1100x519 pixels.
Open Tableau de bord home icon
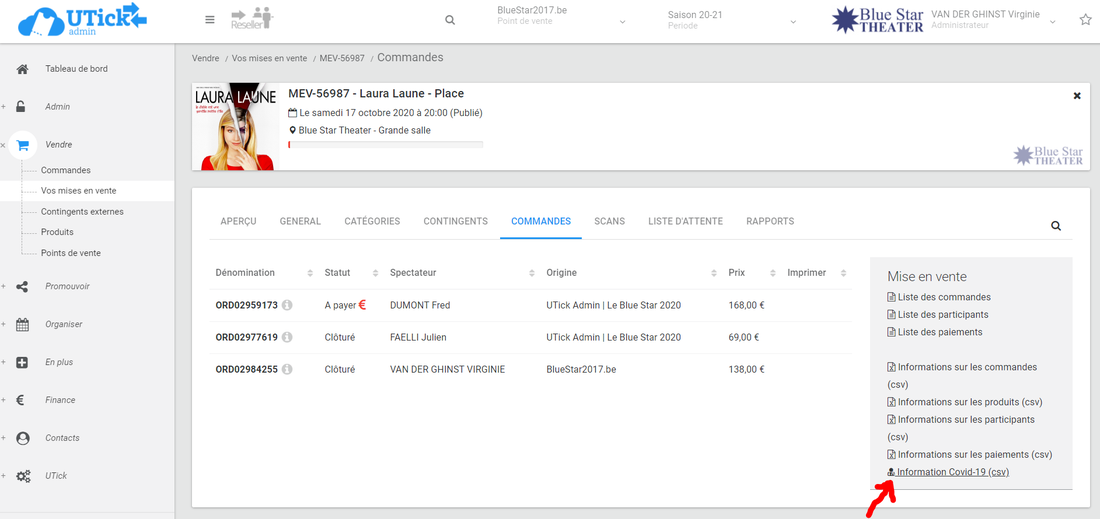[x=22, y=69]
